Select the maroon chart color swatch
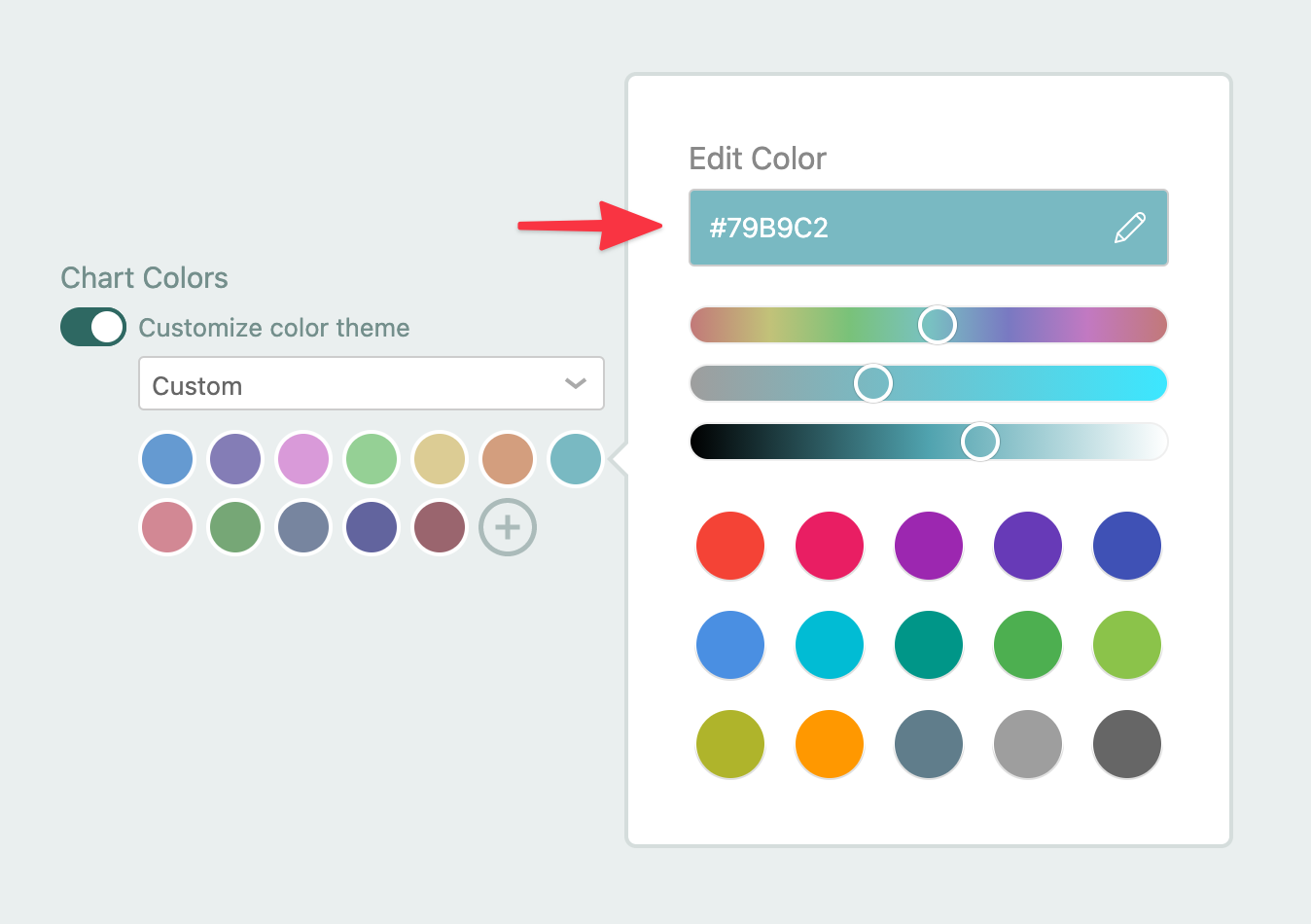 [x=440, y=527]
